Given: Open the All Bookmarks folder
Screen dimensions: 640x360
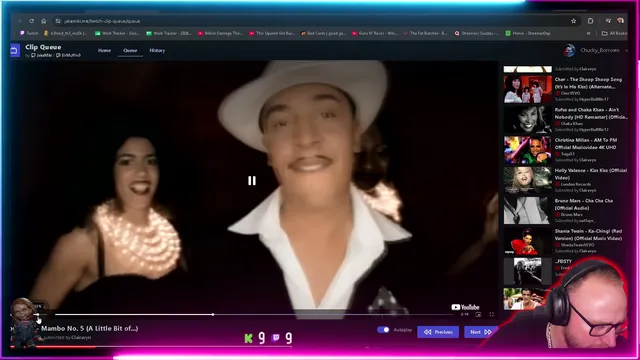Looking at the screenshot, I should tap(614, 33).
